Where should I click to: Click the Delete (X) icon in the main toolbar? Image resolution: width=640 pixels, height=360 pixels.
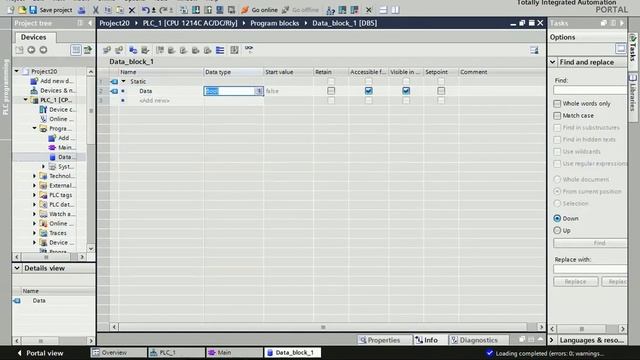tap(131, 10)
